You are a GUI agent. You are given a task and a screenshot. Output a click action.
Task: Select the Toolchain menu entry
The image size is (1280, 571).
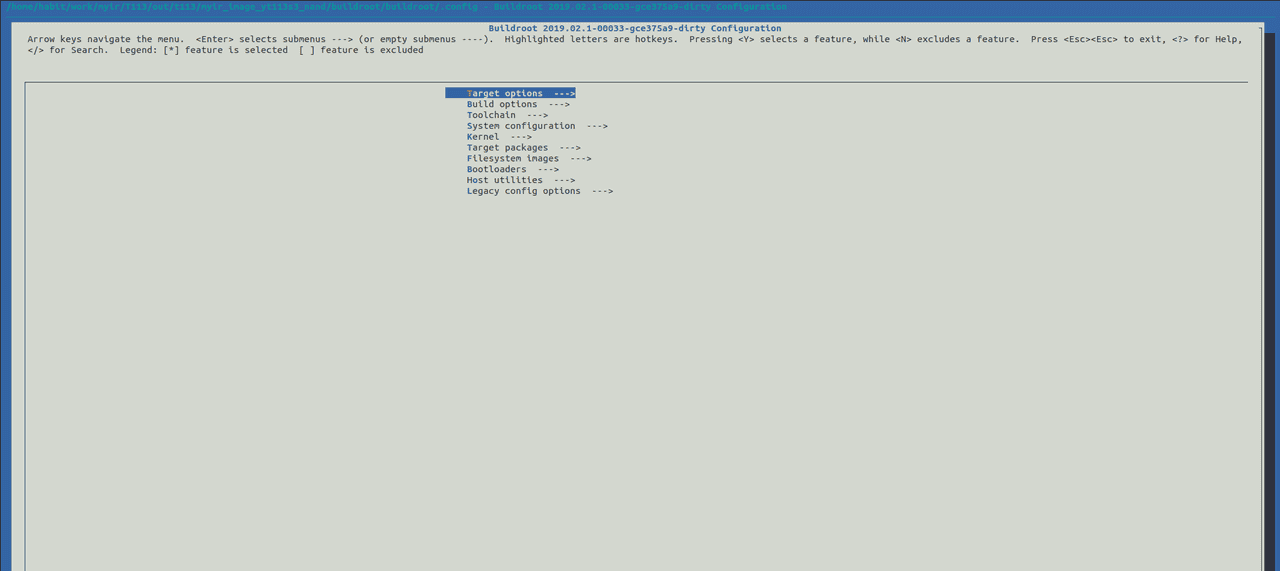point(507,115)
